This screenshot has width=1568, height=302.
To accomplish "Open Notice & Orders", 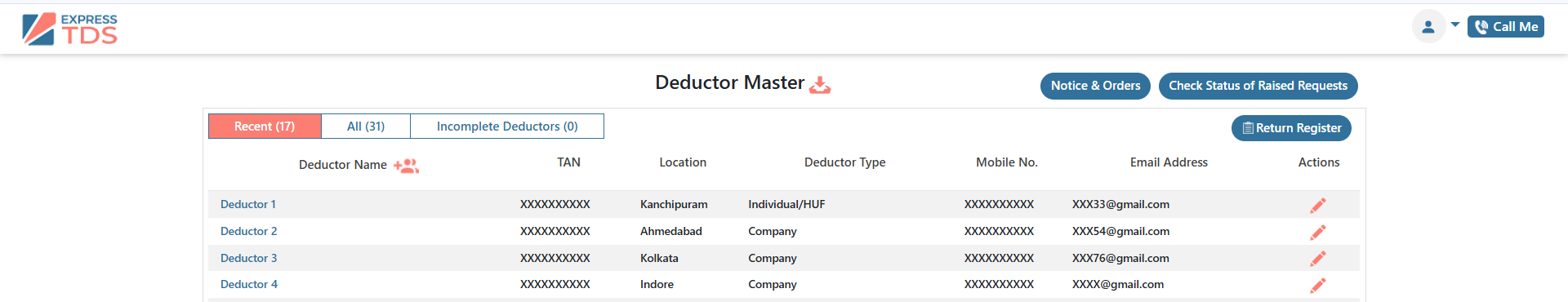I will tap(1095, 86).
